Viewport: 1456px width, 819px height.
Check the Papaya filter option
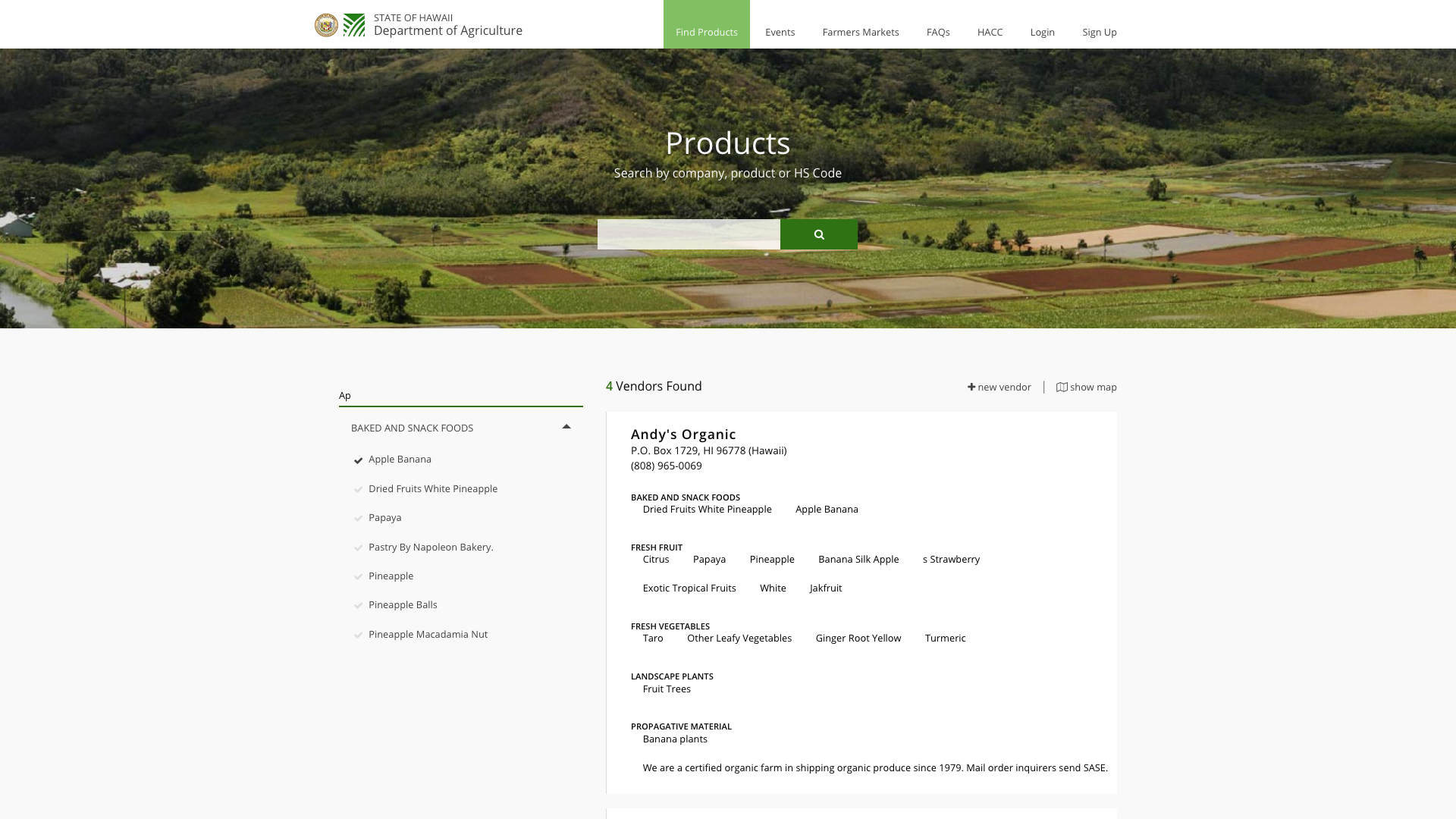pyautogui.click(x=359, y=519)
